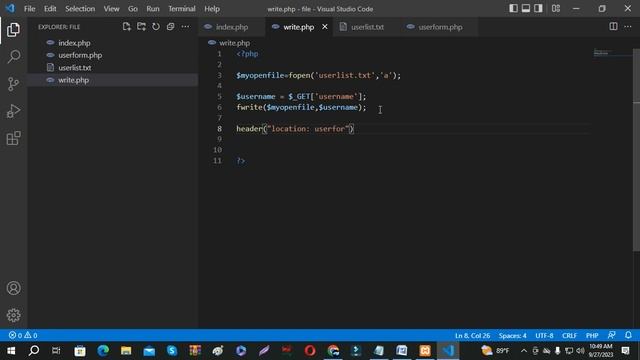Image resolution: width=640 pixels, height=360 pixels.
Task: Open the Windows Start menu
Action: point(11,351)
